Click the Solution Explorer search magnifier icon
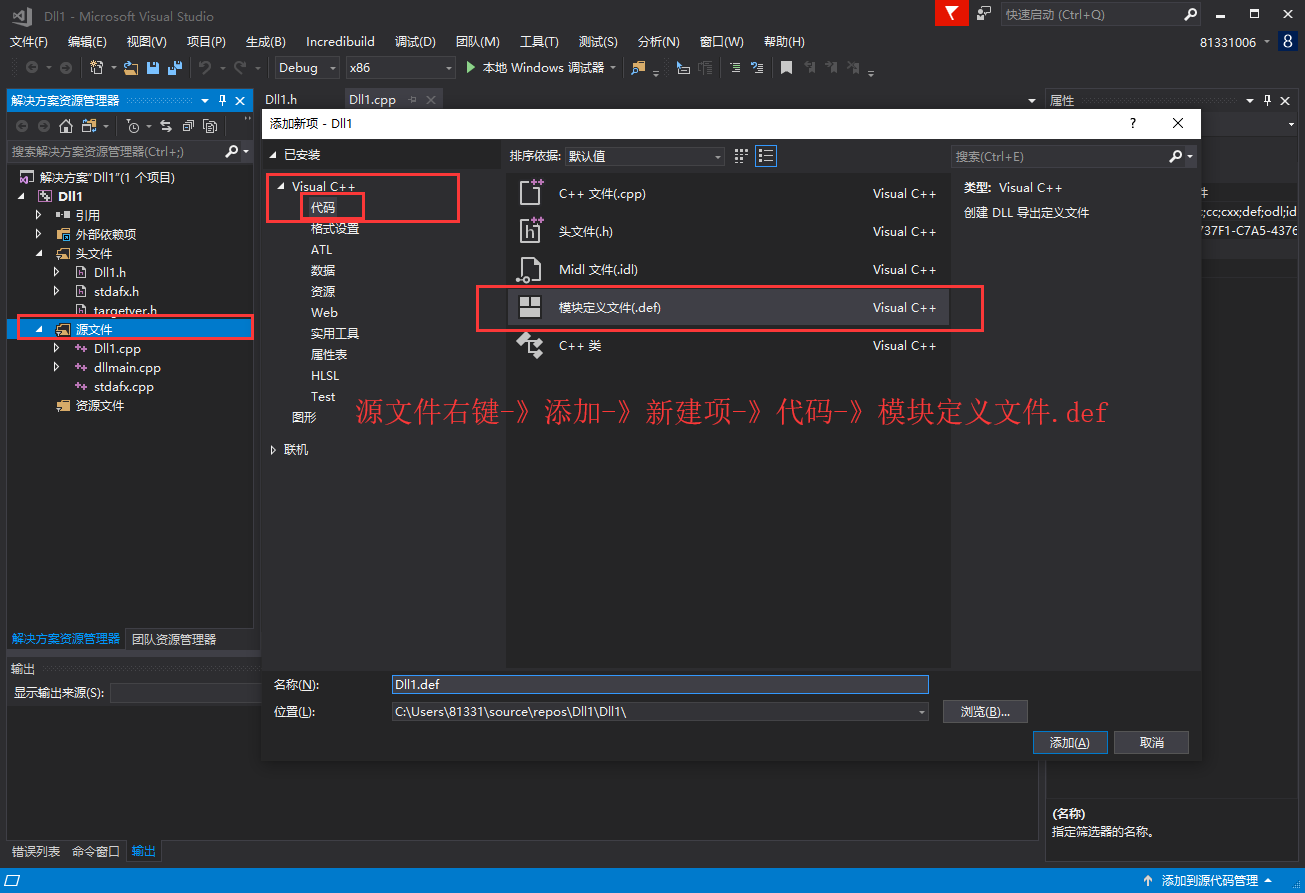The height and width of the screenshot is (893, 1305). click(x=232, y=151)
